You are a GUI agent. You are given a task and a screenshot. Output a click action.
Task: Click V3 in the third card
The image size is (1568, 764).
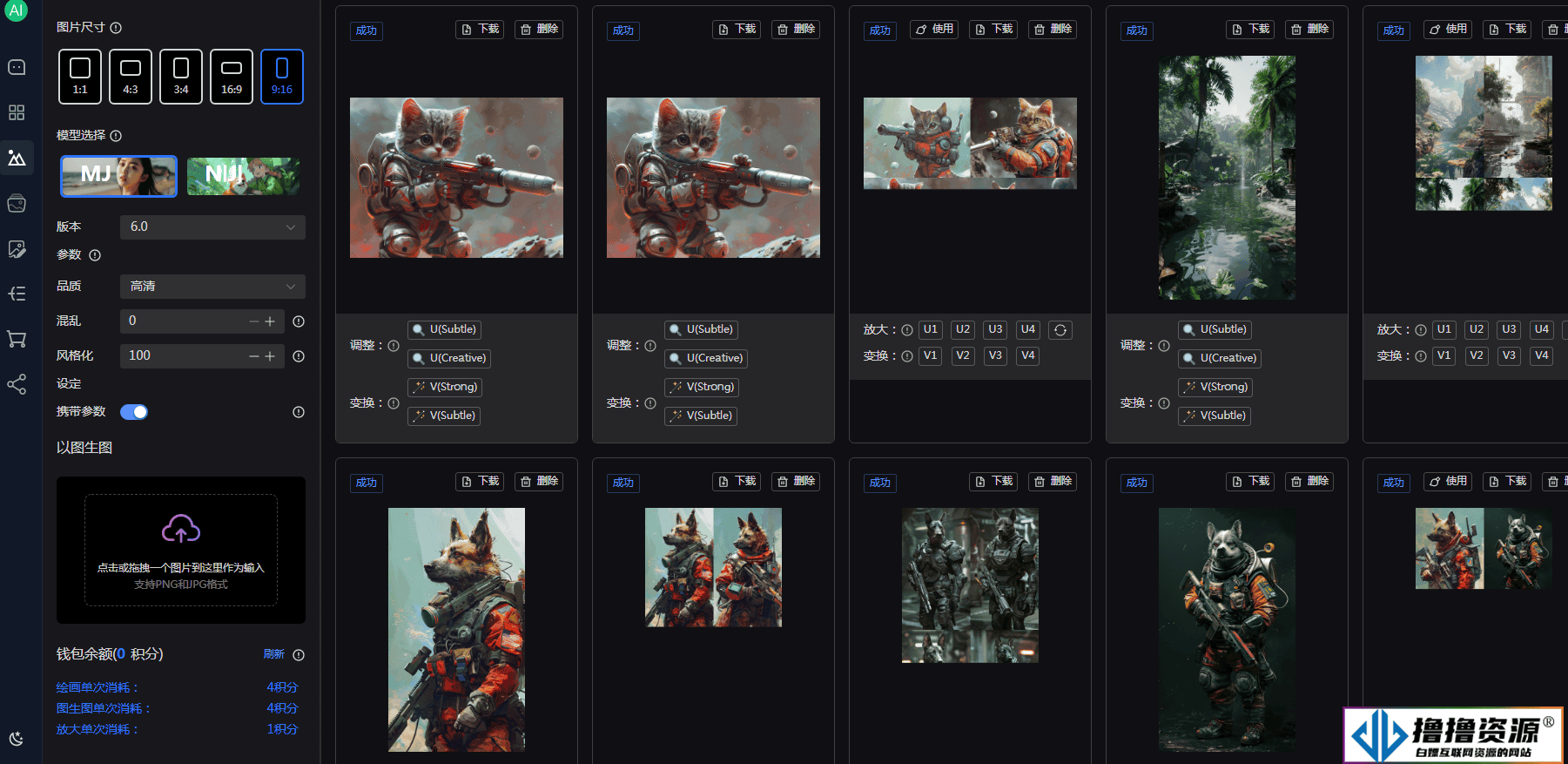[x=995, y=356]
